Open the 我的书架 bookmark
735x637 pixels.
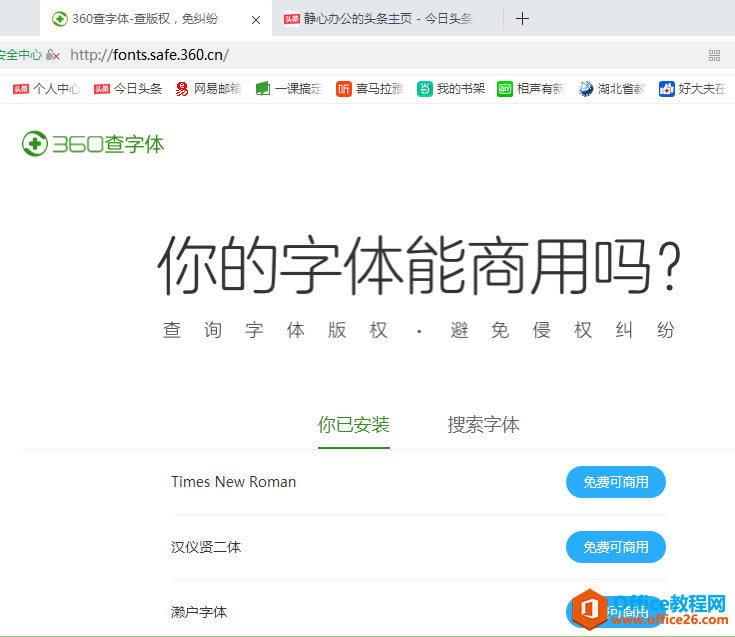[450, 89]
